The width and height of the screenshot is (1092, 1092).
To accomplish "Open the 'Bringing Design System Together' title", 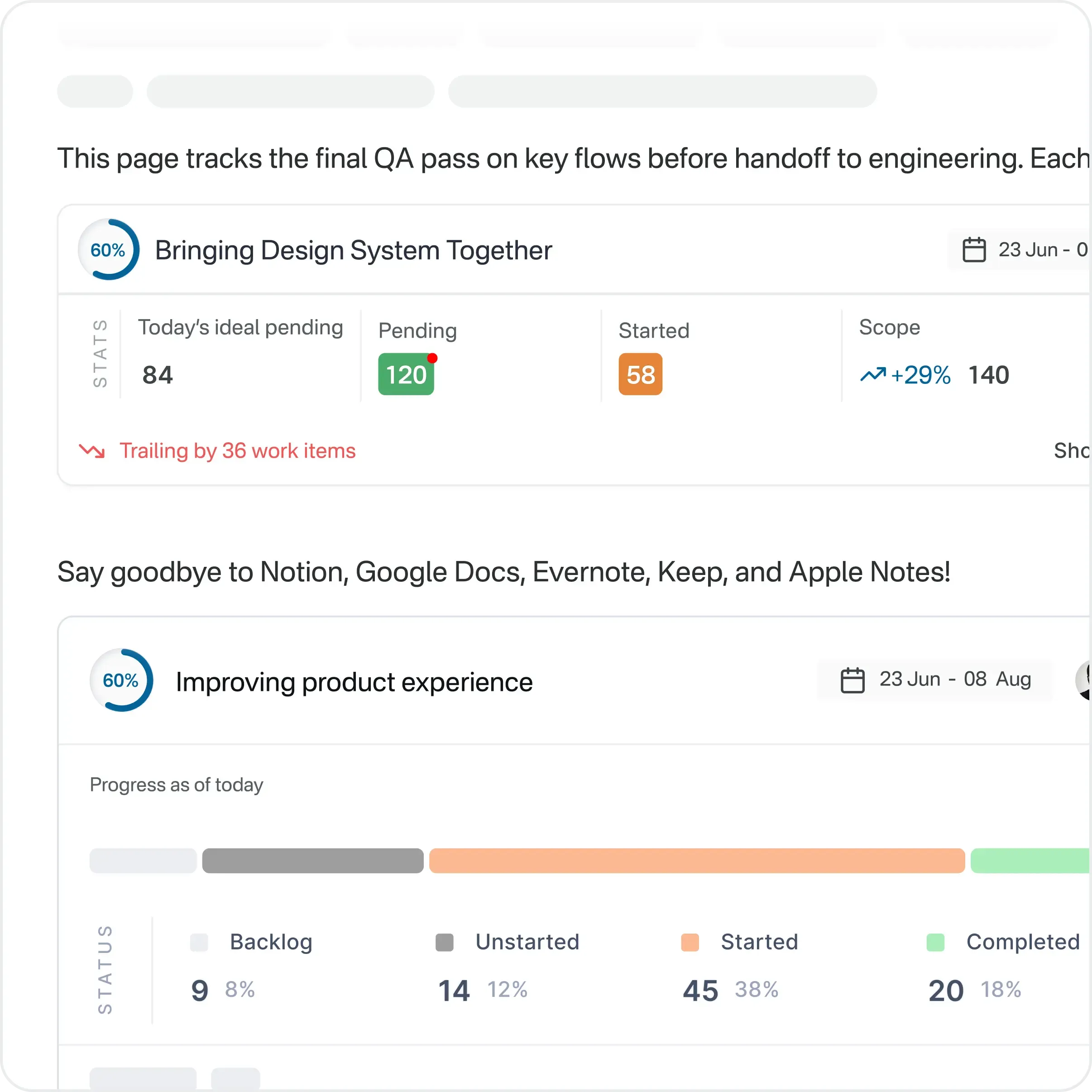I will coord(353,250).
